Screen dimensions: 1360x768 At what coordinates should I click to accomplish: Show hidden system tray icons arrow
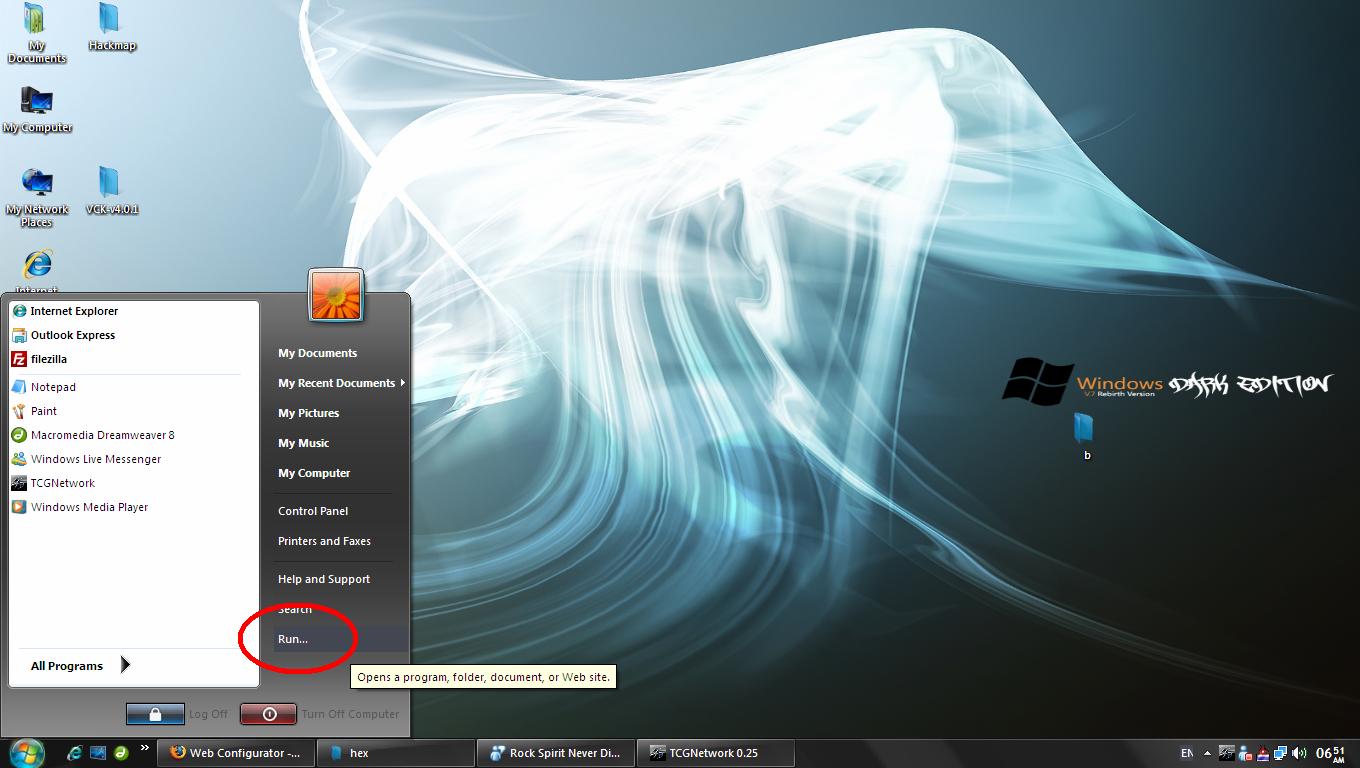click(x=1207, y=753)
